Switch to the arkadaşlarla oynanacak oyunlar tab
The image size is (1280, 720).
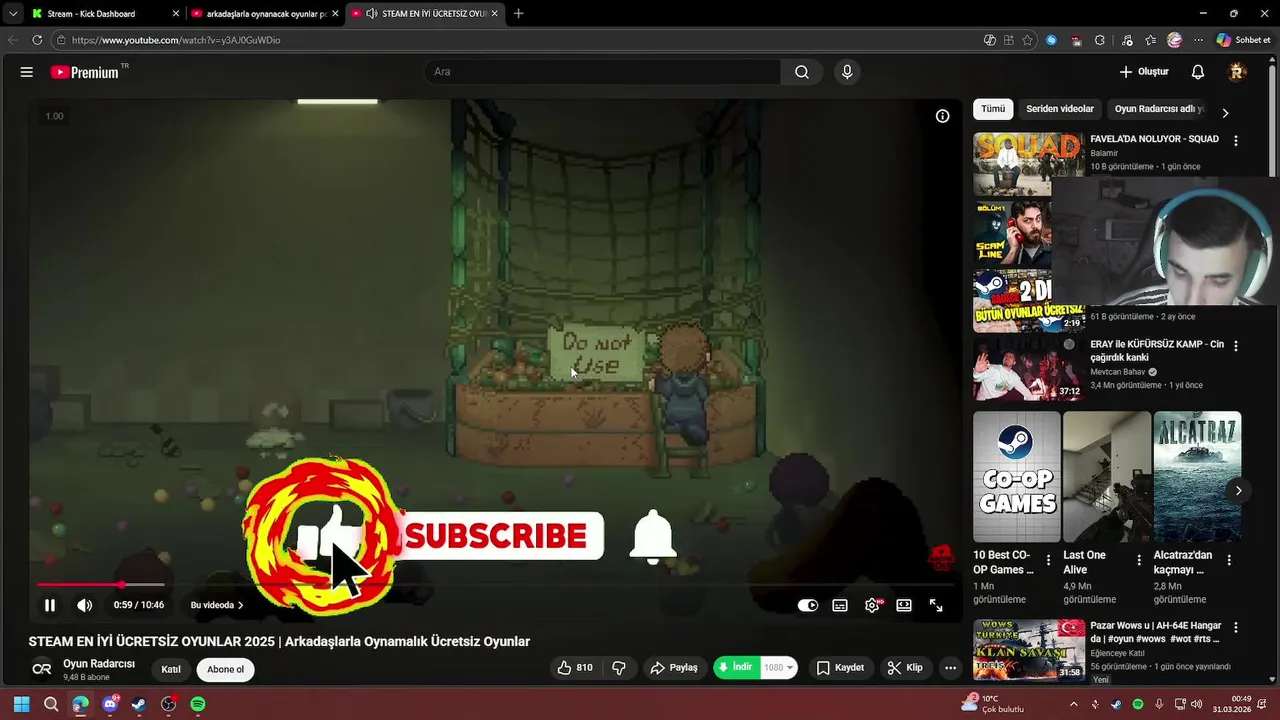pos(265,13)
